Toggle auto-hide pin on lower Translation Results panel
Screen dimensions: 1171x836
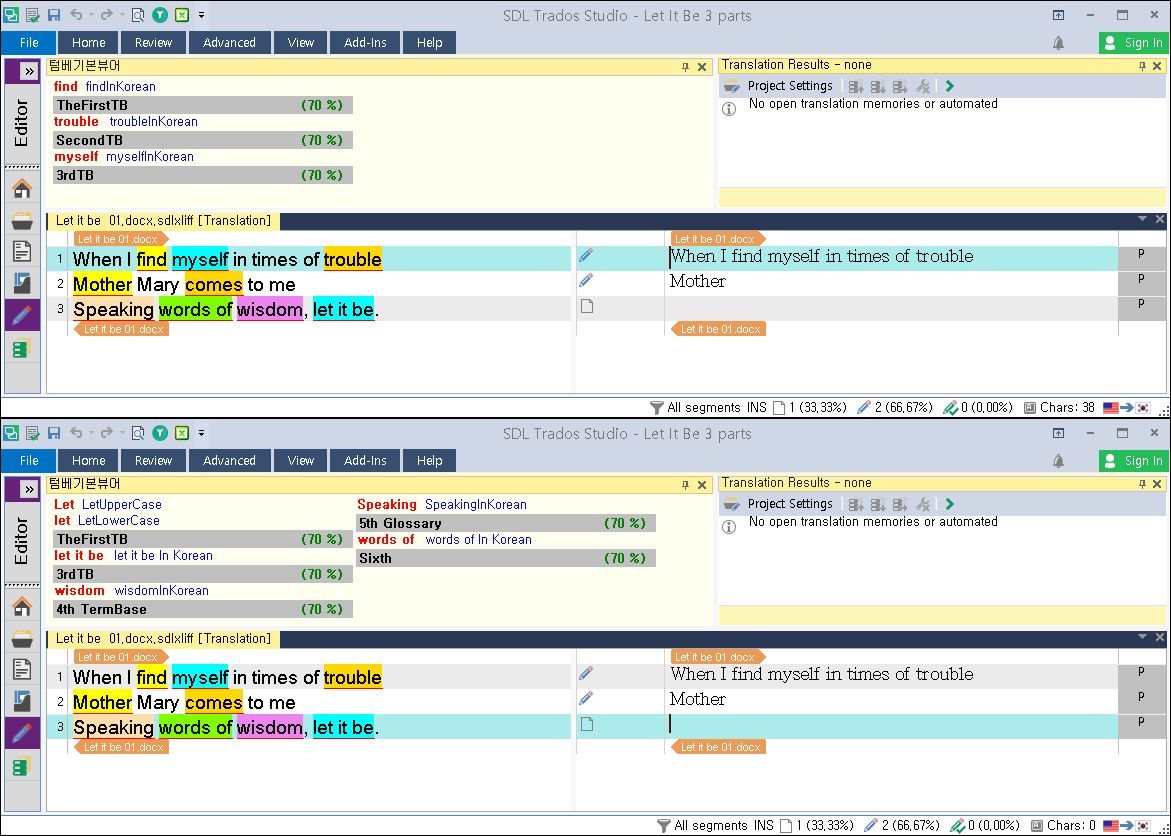tap(1142, 485)
